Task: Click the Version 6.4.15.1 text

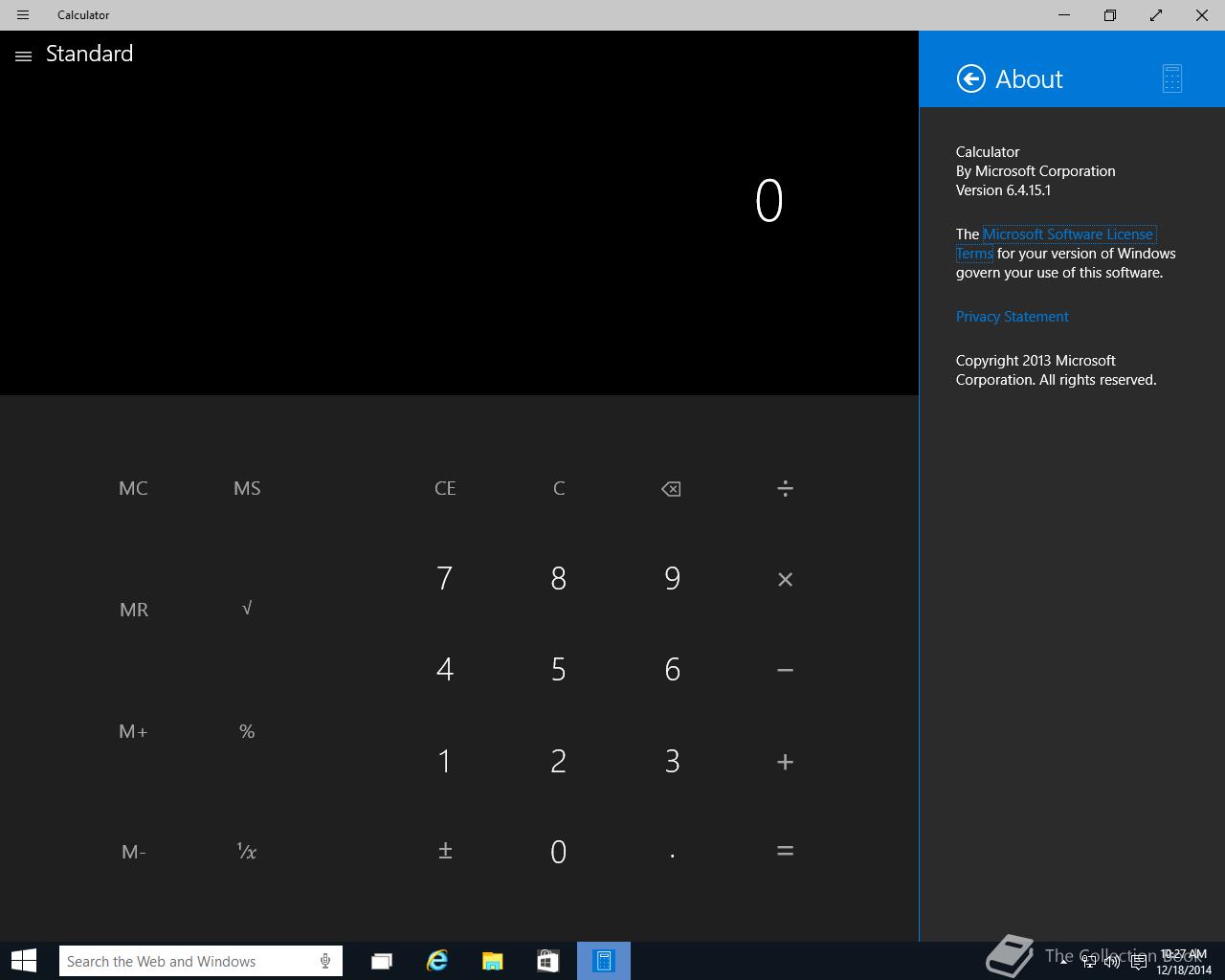Action: [1003, 190]
